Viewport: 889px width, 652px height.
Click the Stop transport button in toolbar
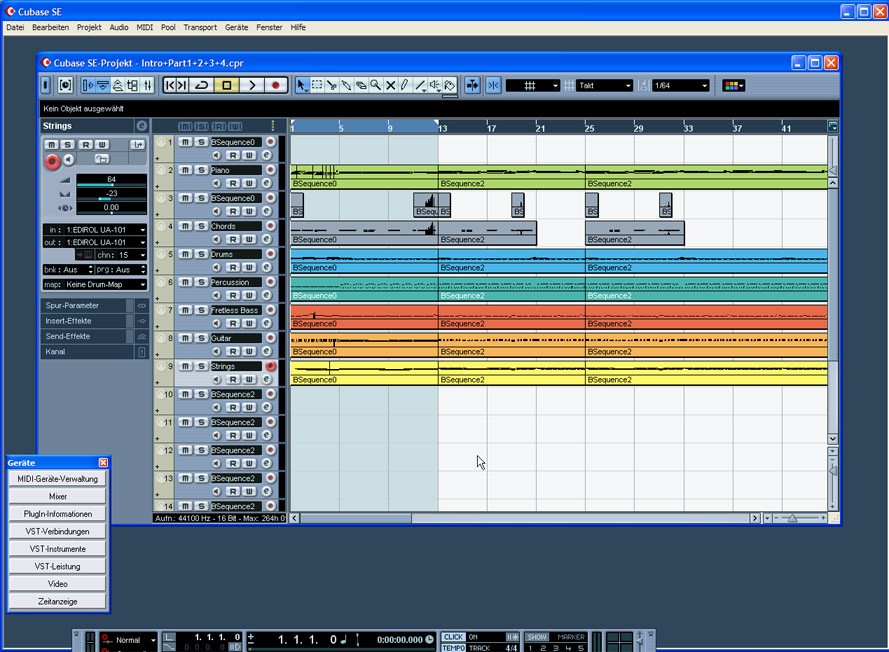point(227,86)
